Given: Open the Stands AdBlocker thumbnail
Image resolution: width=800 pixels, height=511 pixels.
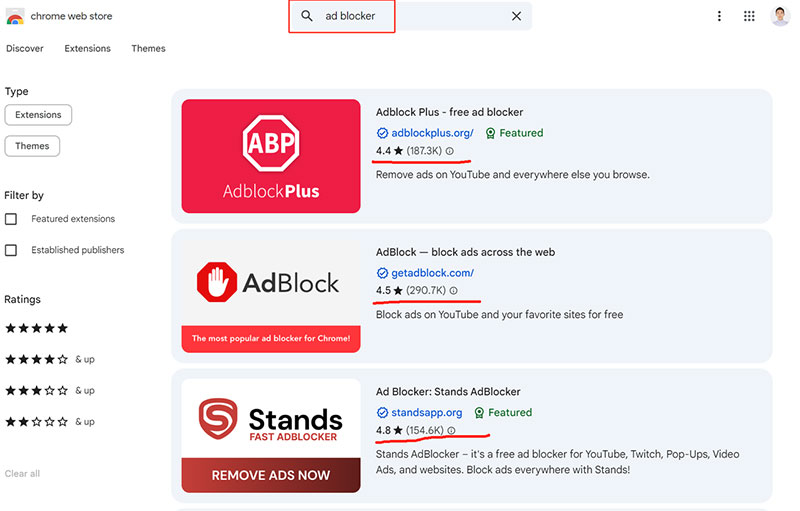Looking at the screenshot, I should [x=271, y=435].
